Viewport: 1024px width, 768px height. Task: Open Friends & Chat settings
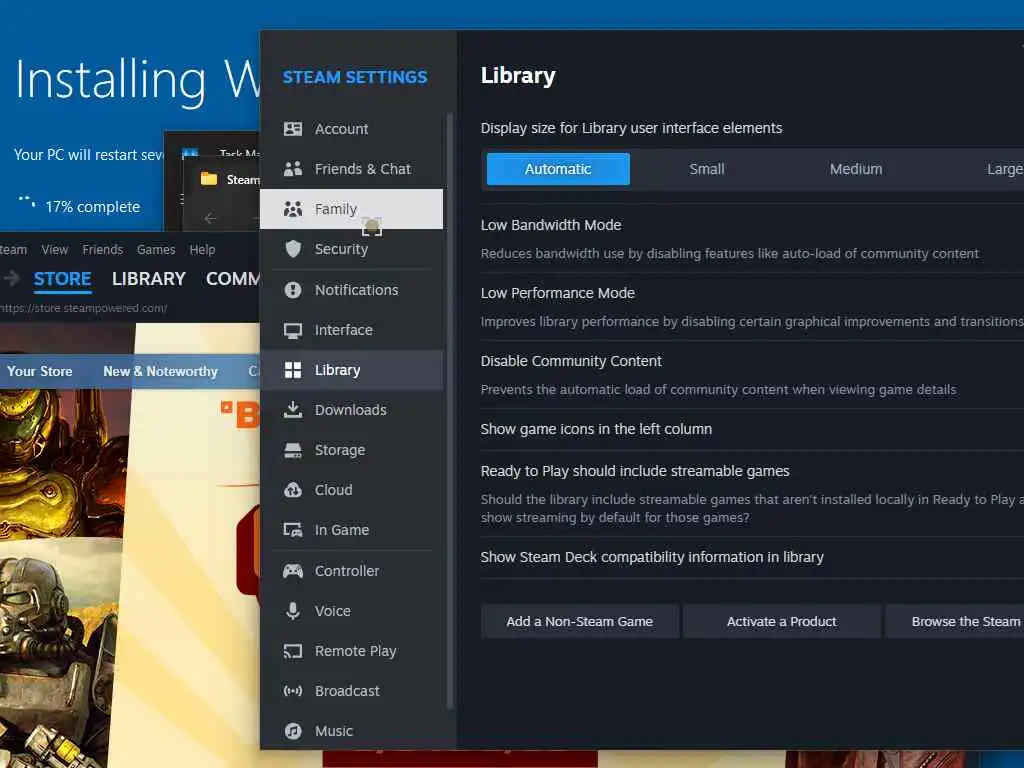tap(351, 169)
